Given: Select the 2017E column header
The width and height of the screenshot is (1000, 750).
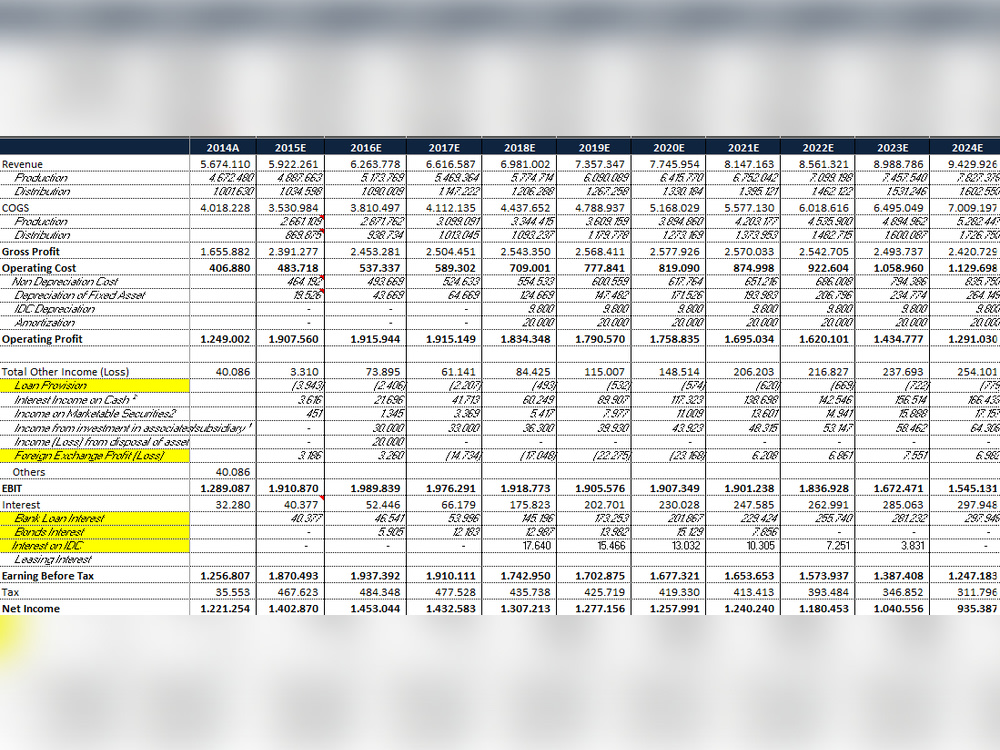Looking at the screenshot, I should pos(444,147).
